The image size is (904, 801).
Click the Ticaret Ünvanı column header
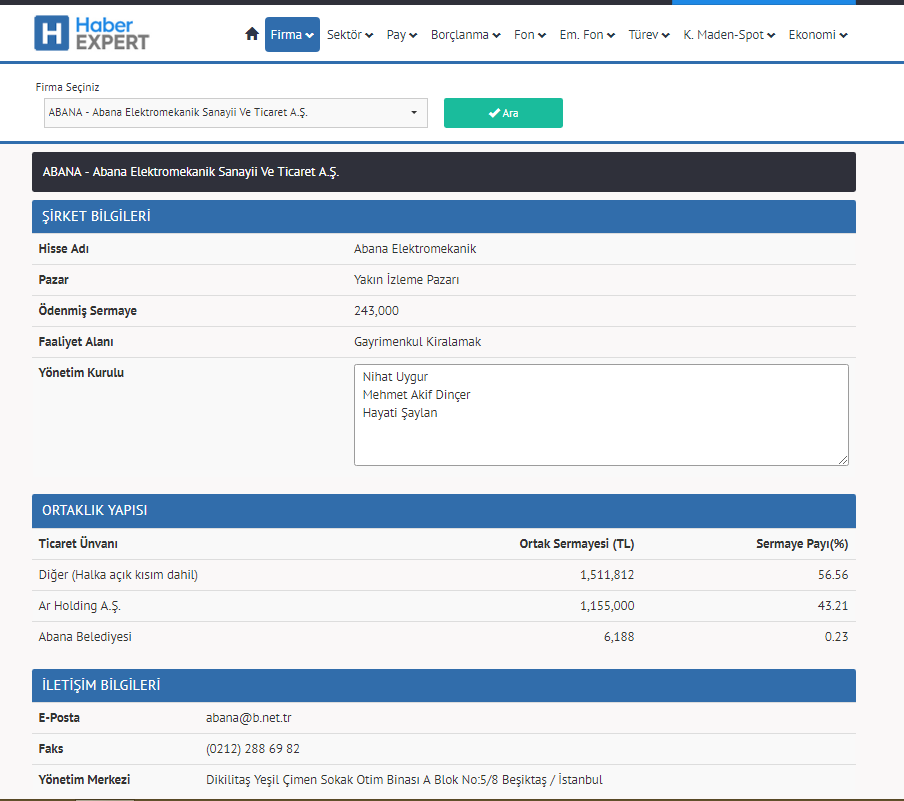(x=78, y=544)
